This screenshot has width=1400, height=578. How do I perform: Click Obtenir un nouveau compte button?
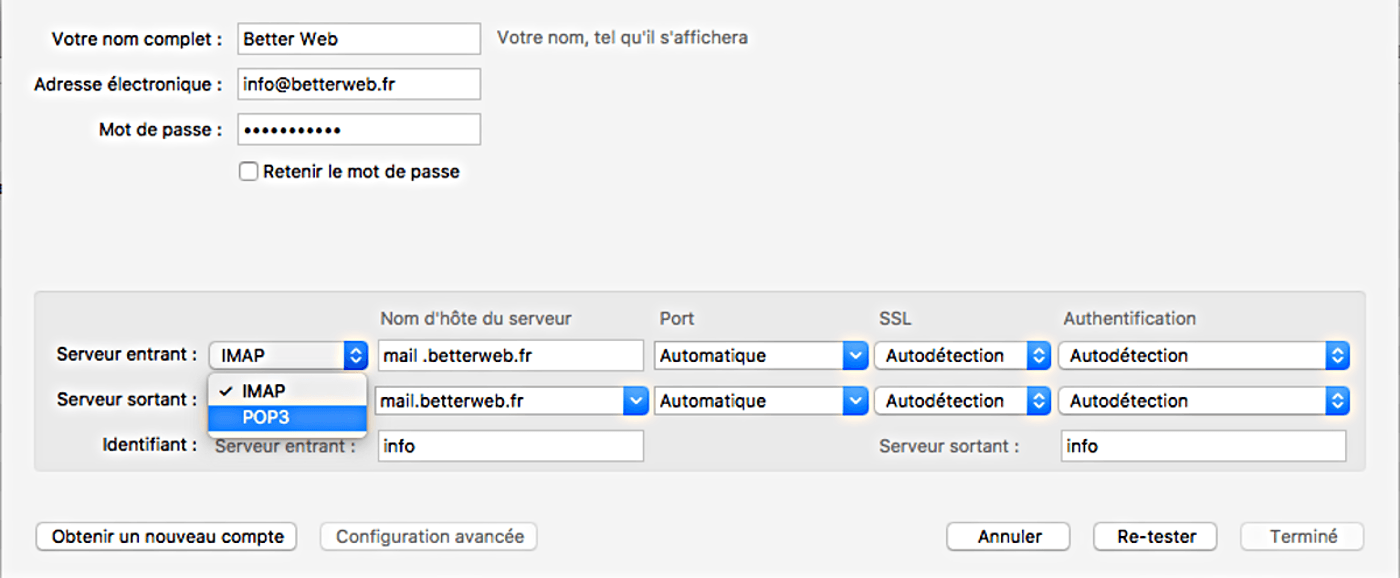pos(167,537)
